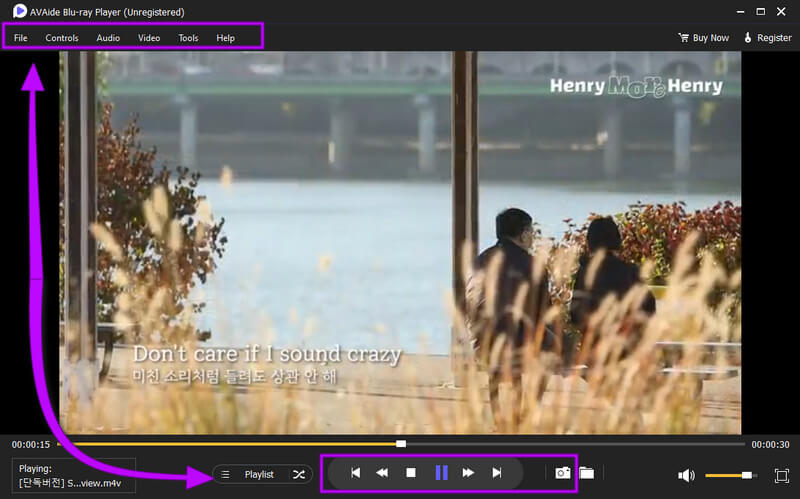
Task: Click the Buy Now button
Action: click(x=704, y=38)
